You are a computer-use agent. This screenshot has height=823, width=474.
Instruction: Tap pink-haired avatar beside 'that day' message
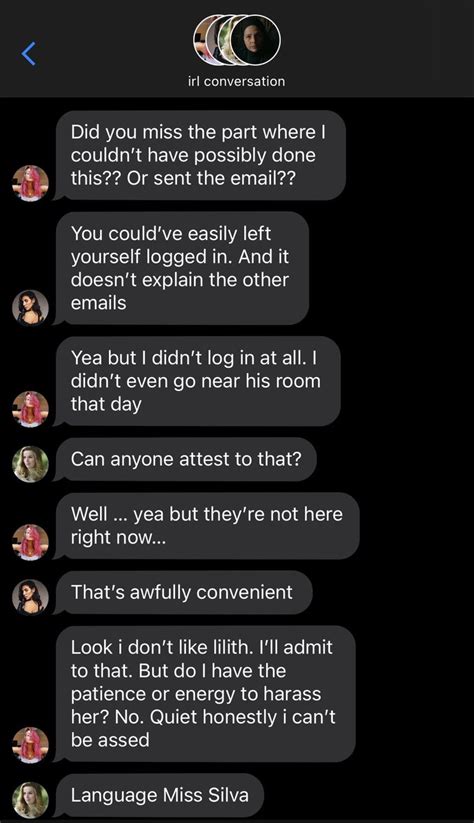[x=30, y=409]
